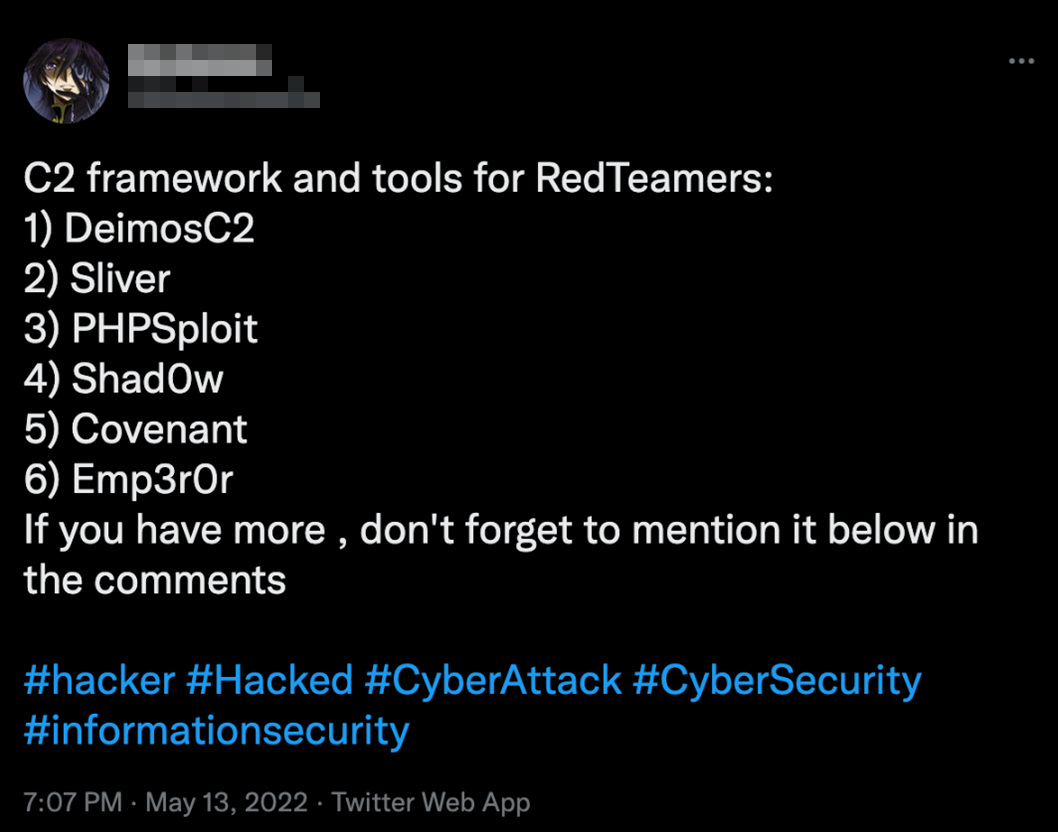Open the #CyberAttack hashtag
Screen dimensions: 1058x832
point(493,681)
